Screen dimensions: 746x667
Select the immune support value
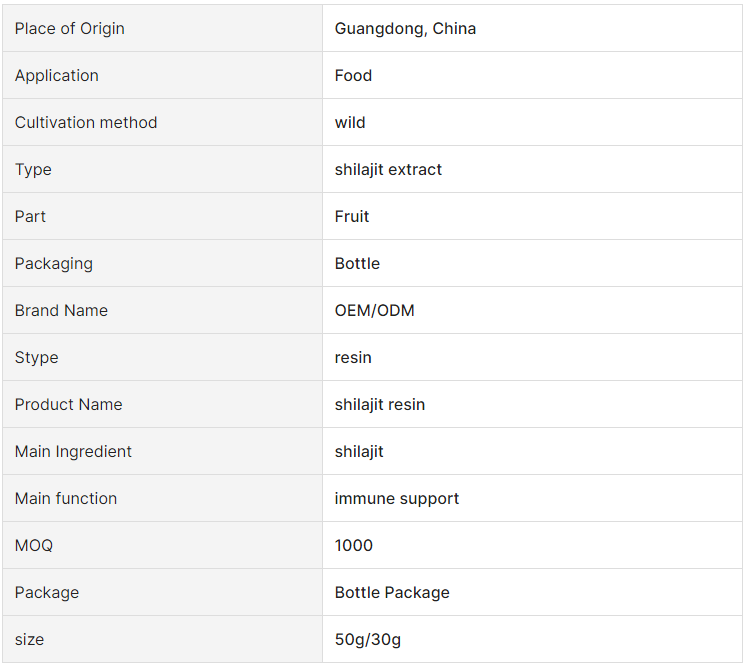click(x=397, y=499)
